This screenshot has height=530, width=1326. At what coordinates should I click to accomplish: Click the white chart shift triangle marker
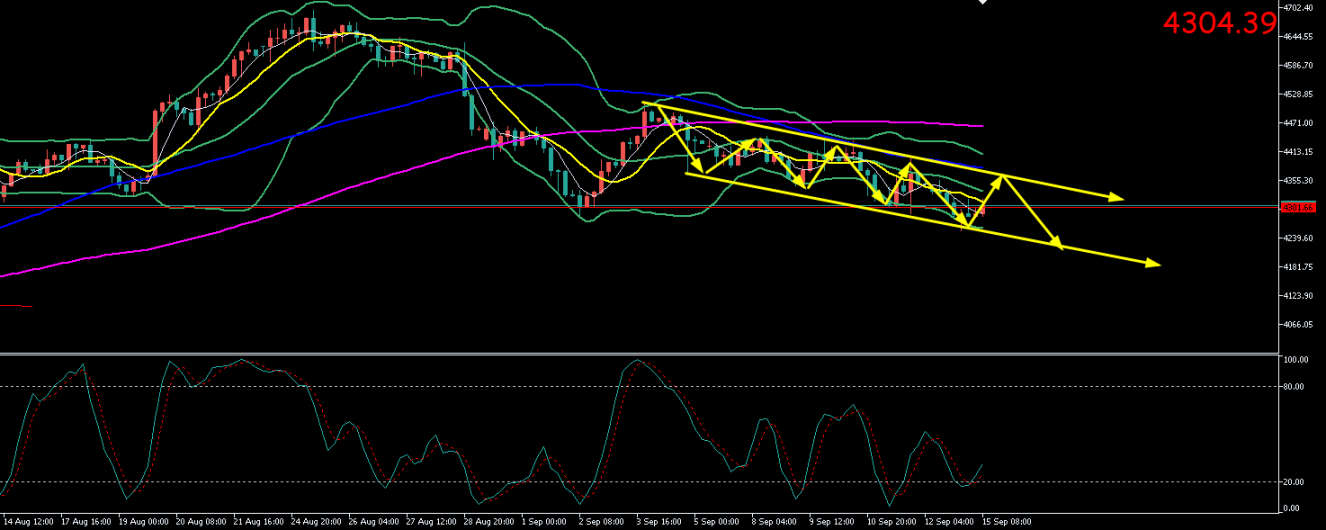click(x=983, y=3)
